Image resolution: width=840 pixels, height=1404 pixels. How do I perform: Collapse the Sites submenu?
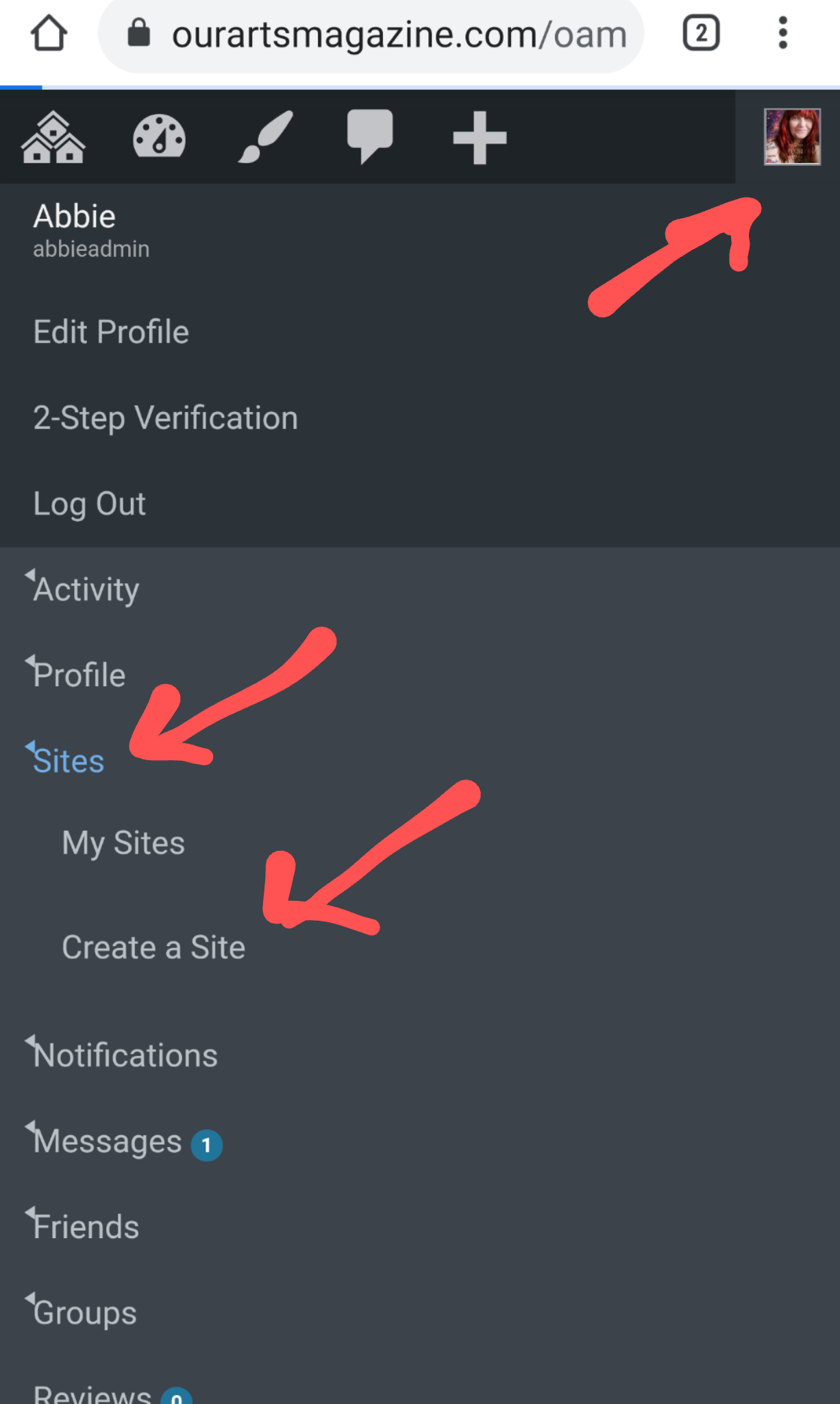pyautogui.click(x=68, y=761)
